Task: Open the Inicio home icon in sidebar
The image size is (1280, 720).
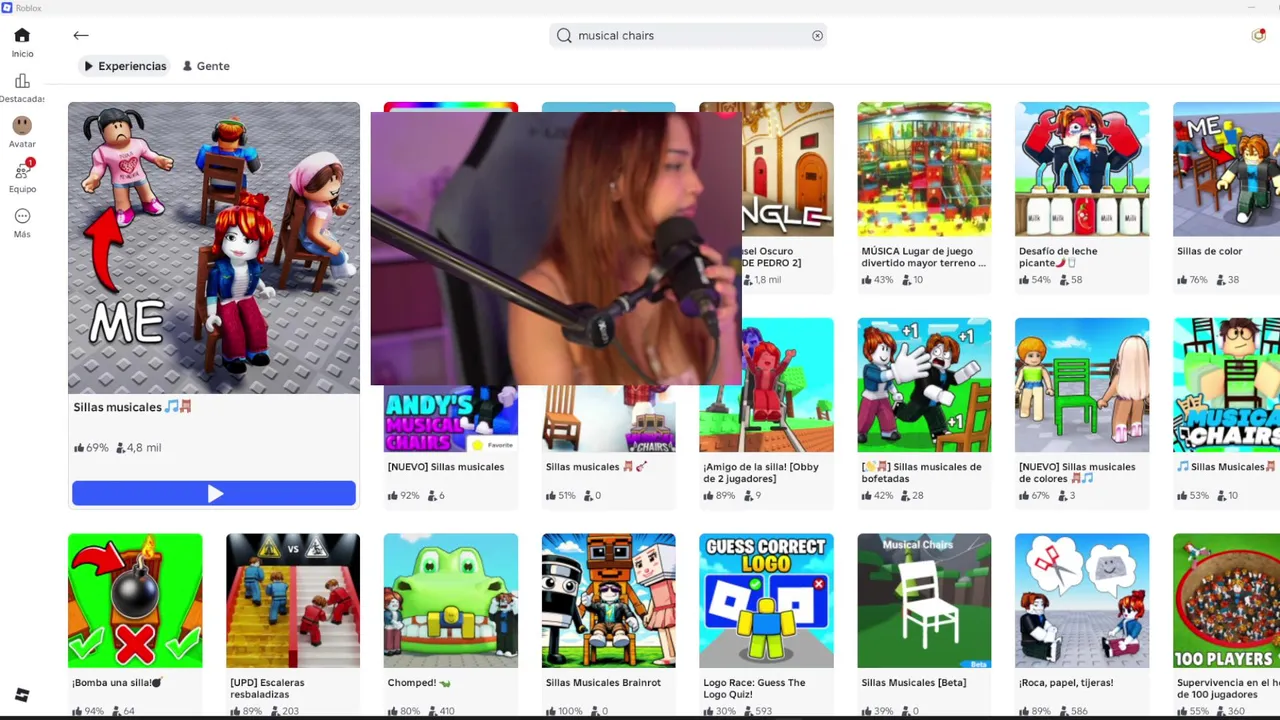Action: [22, 35]
